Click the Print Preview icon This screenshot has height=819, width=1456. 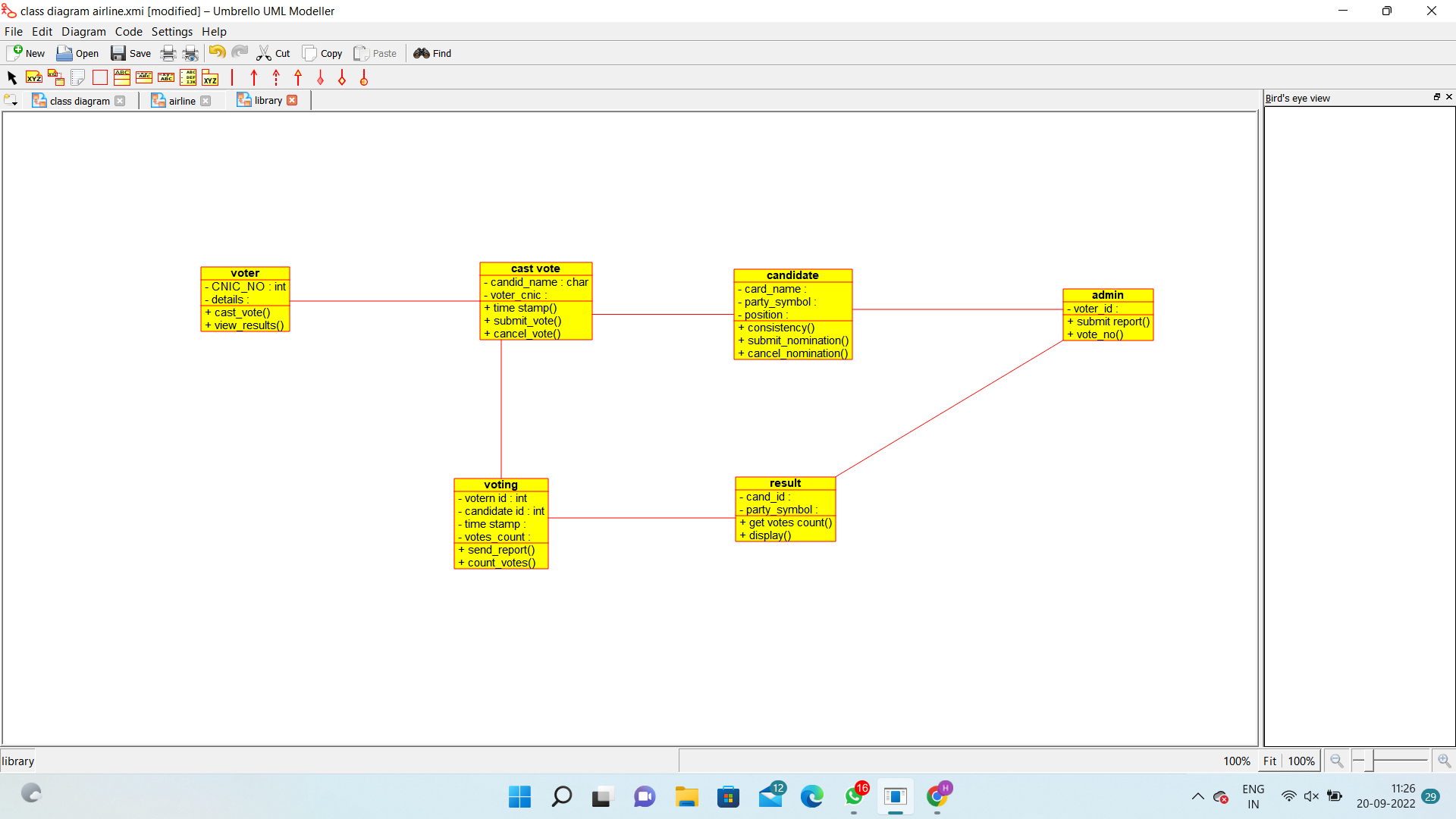tap(190, 53)
